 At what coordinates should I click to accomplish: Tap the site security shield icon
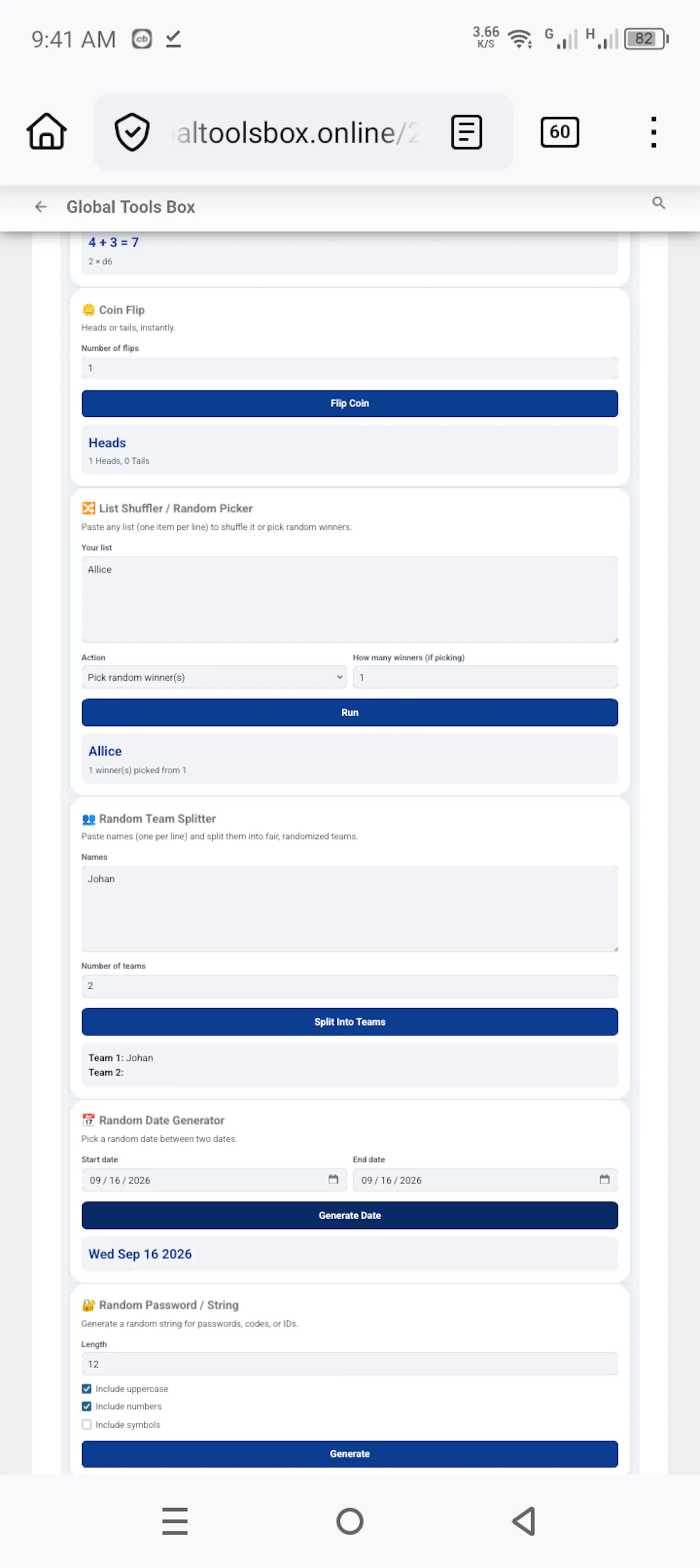132,132
